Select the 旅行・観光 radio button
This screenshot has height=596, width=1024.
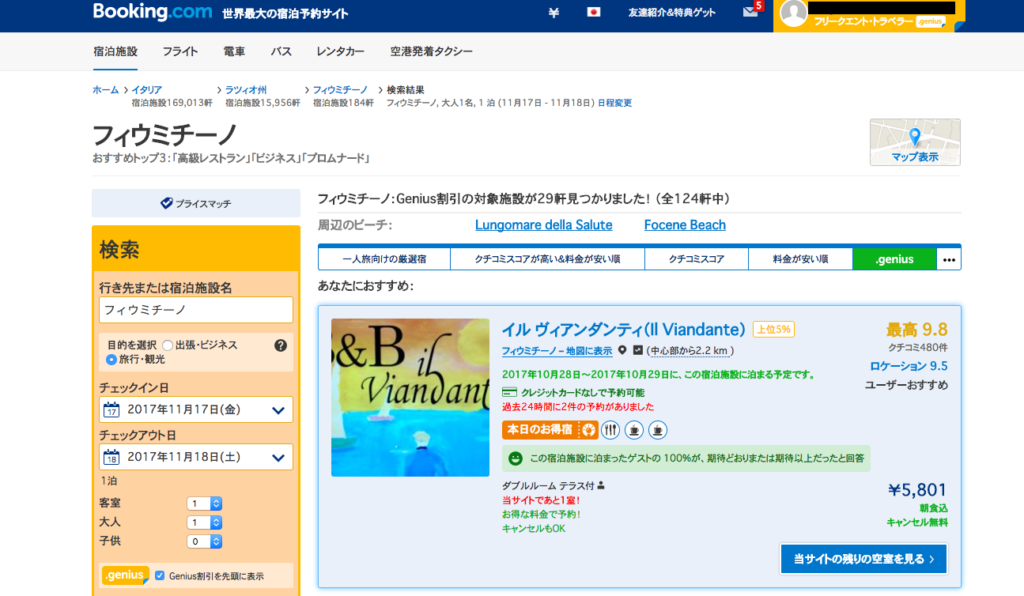tap(111, 359)
